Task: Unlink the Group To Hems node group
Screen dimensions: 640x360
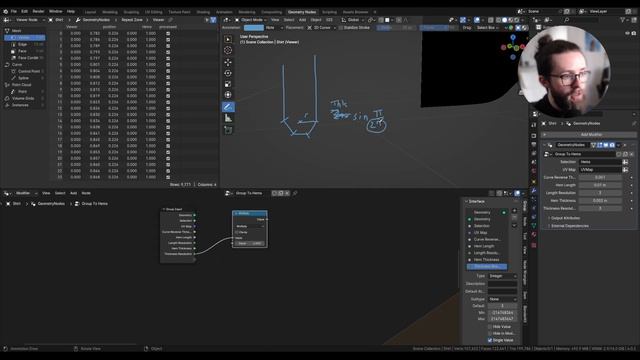Action: [x=632, y=154]
